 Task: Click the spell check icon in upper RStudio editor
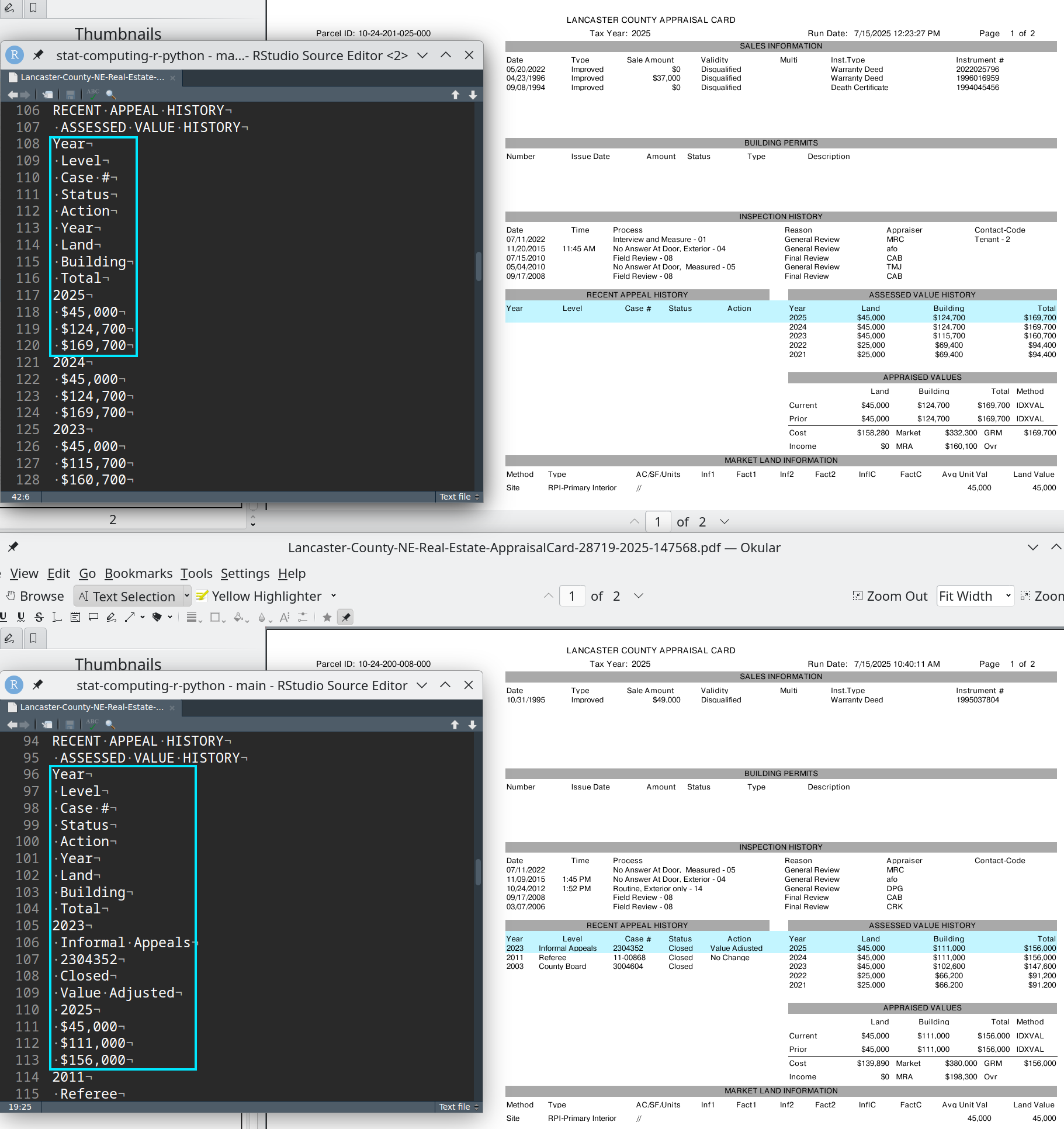(x=92, y=93)
